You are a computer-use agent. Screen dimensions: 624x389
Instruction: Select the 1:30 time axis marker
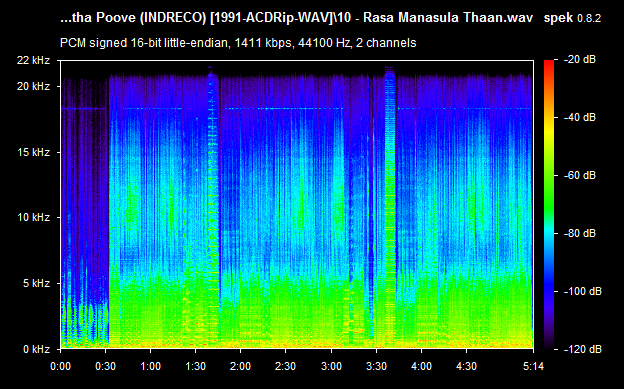(195, 366)
